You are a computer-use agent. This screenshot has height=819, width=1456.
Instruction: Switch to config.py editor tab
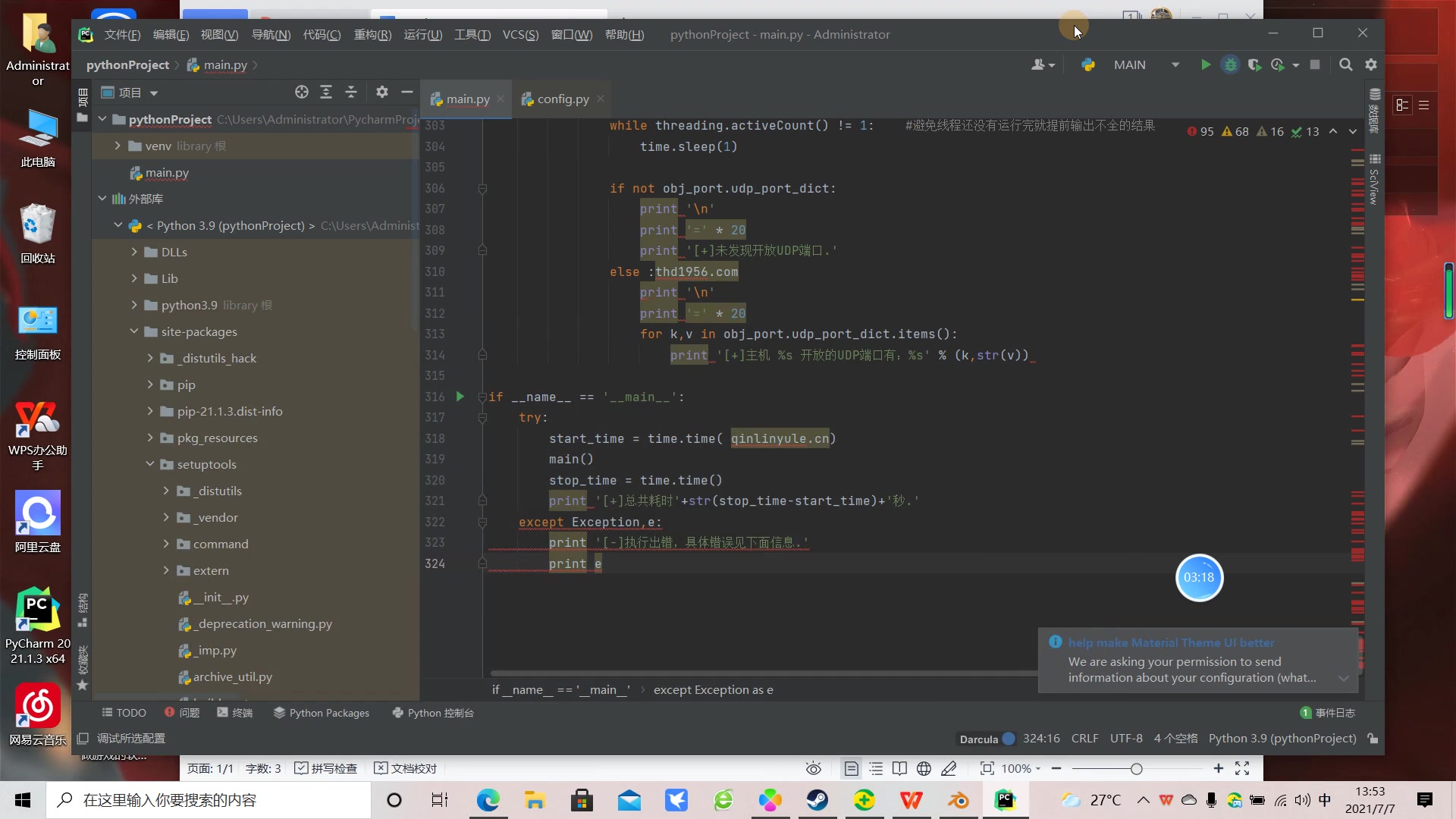click(563, 99)
